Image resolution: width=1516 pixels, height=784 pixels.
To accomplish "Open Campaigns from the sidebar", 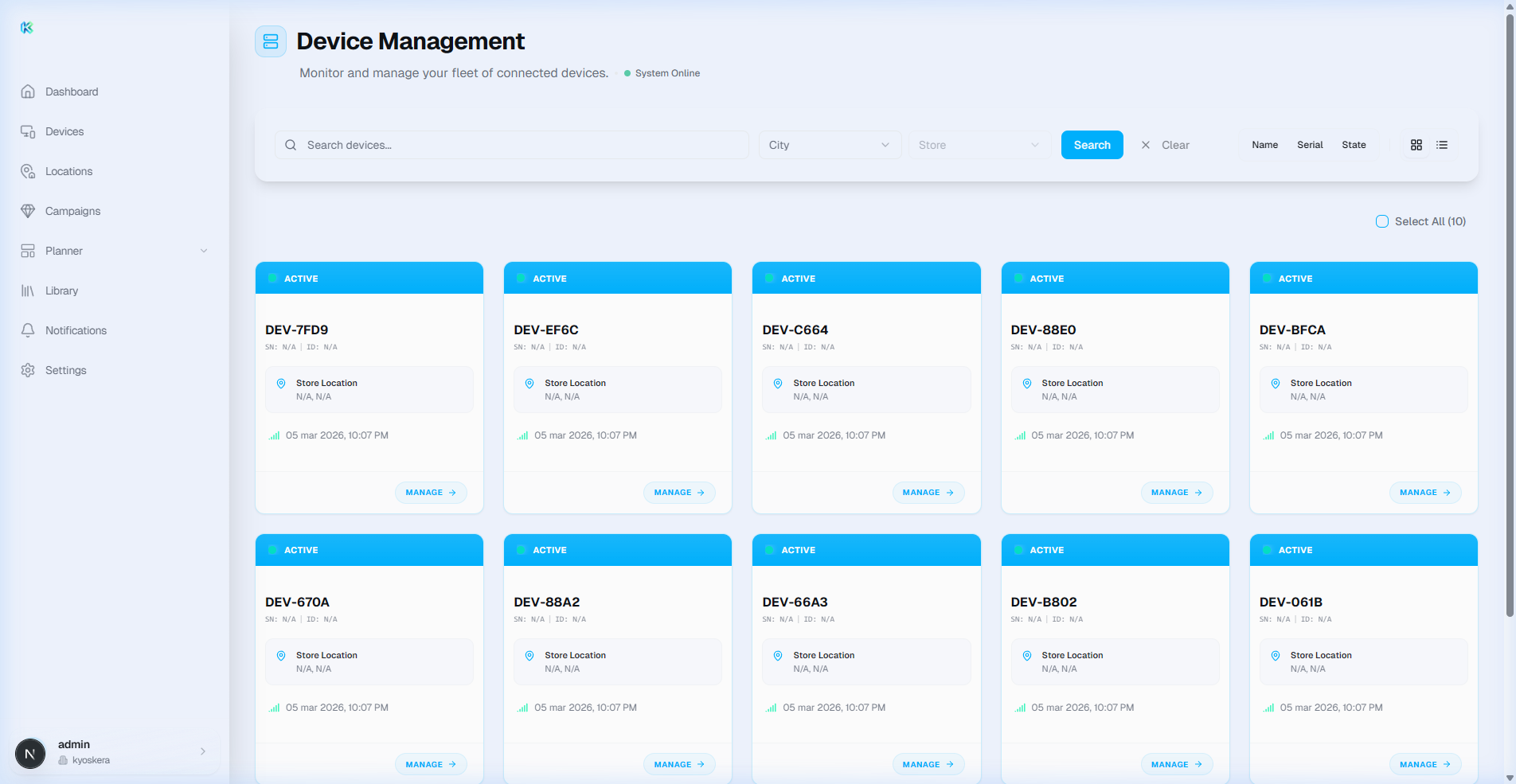I will click(72, 211).
